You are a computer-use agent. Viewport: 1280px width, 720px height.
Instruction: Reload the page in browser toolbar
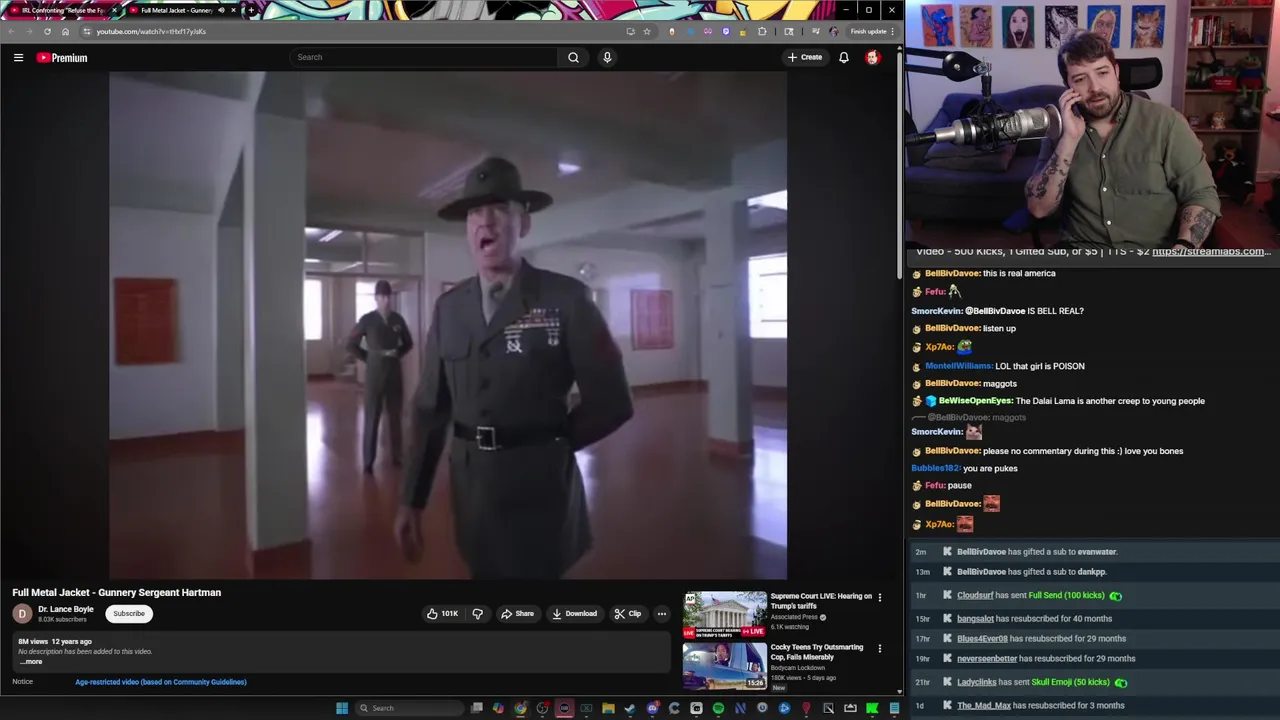click(47, 31)
